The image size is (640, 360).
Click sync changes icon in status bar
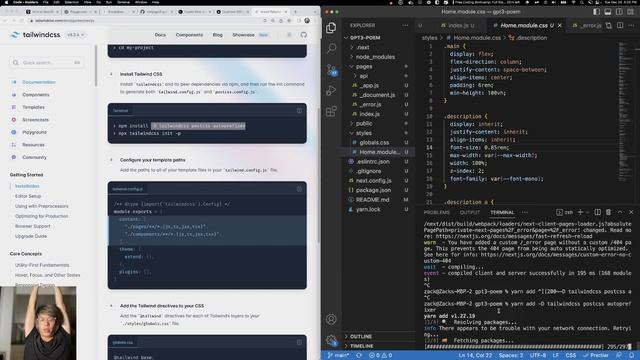click(359, 356)
